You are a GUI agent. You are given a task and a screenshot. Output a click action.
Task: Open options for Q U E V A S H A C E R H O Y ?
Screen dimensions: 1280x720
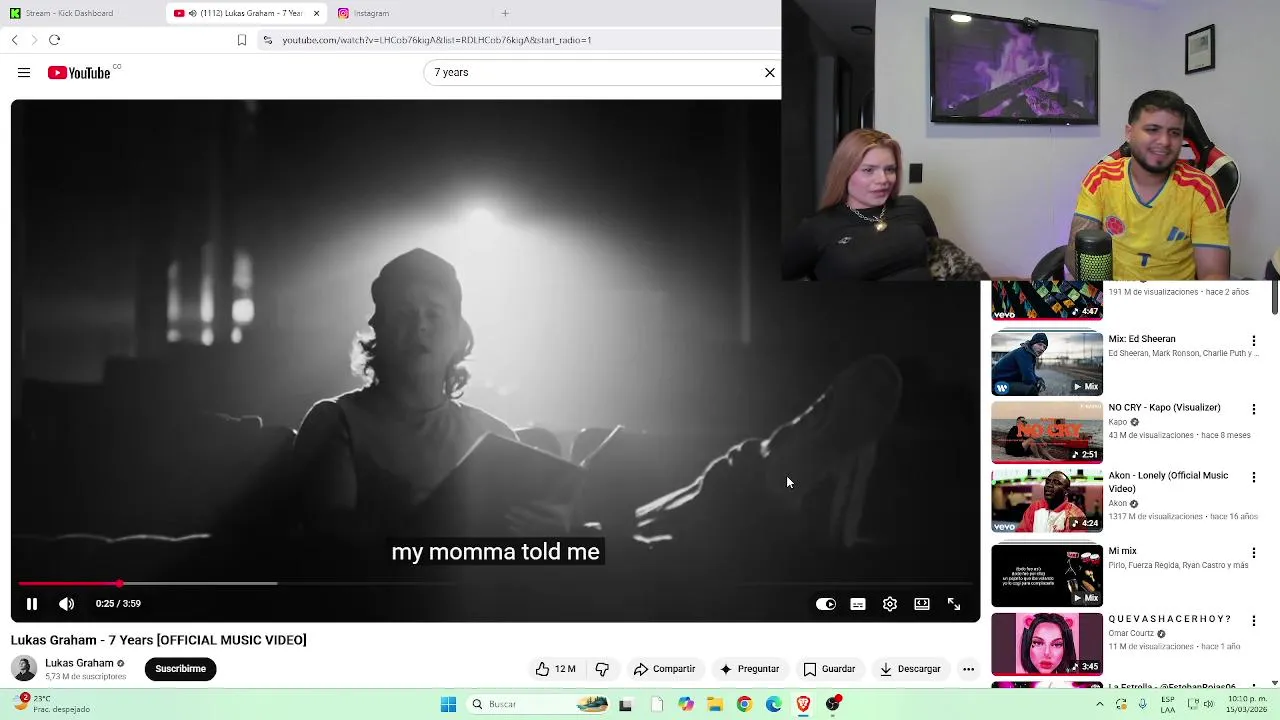(1254, 621)
